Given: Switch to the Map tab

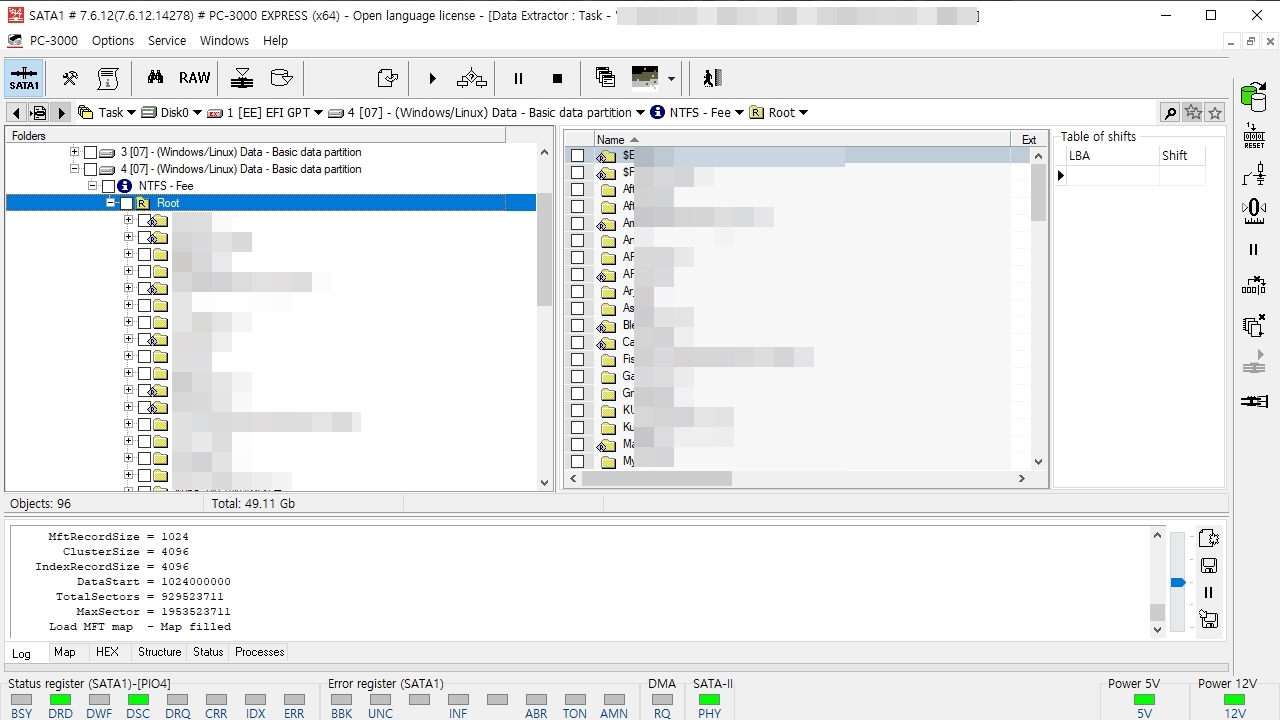Looking at the screenshot, I should (65, 652).
